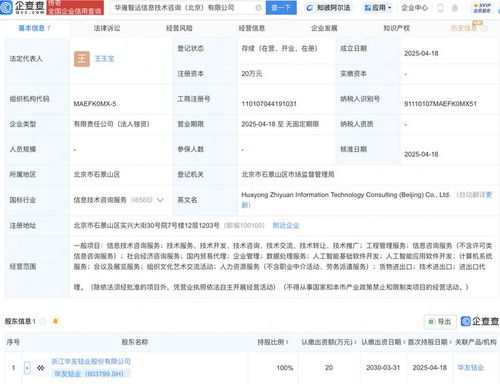
Task: Select region value 北京市石景山区
Action: click(x=97, y=175)
